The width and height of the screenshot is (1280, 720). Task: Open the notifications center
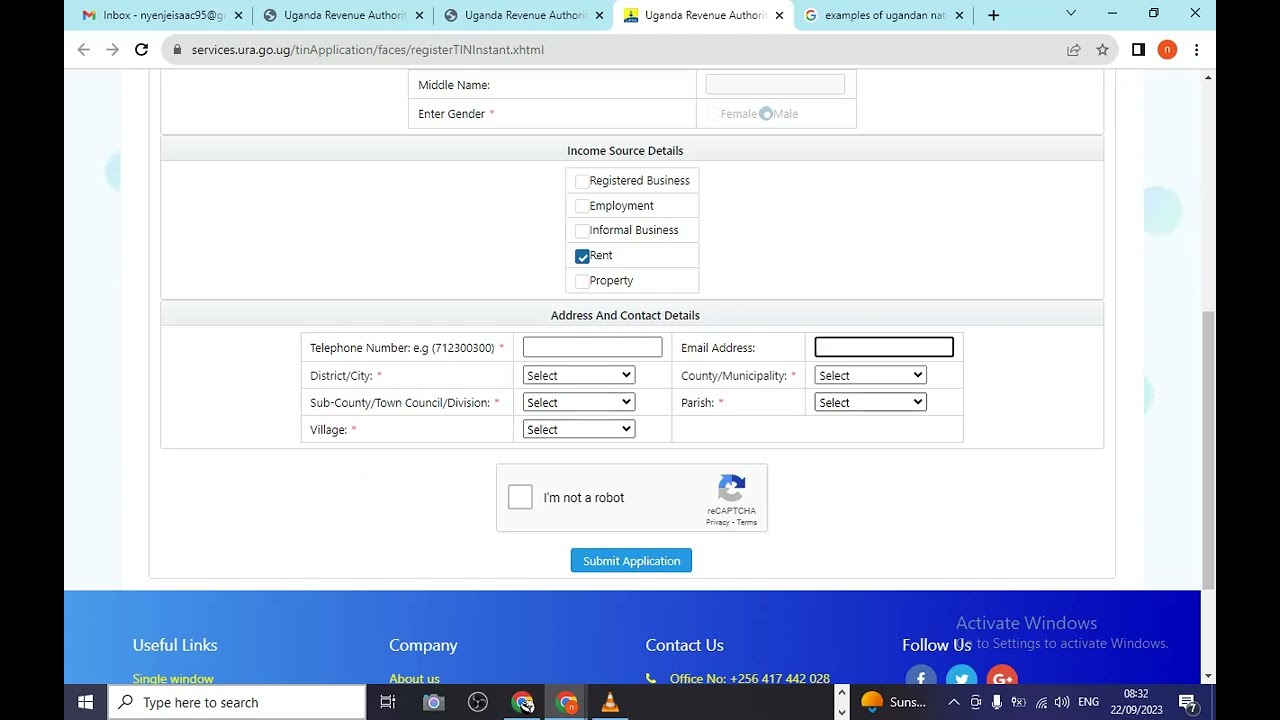pyautogui.click(x=1187, y=702)
